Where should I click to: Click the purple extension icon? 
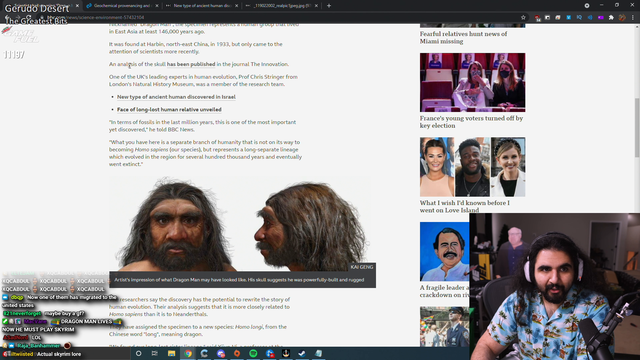pyautogui.click(x=600, y=18)
